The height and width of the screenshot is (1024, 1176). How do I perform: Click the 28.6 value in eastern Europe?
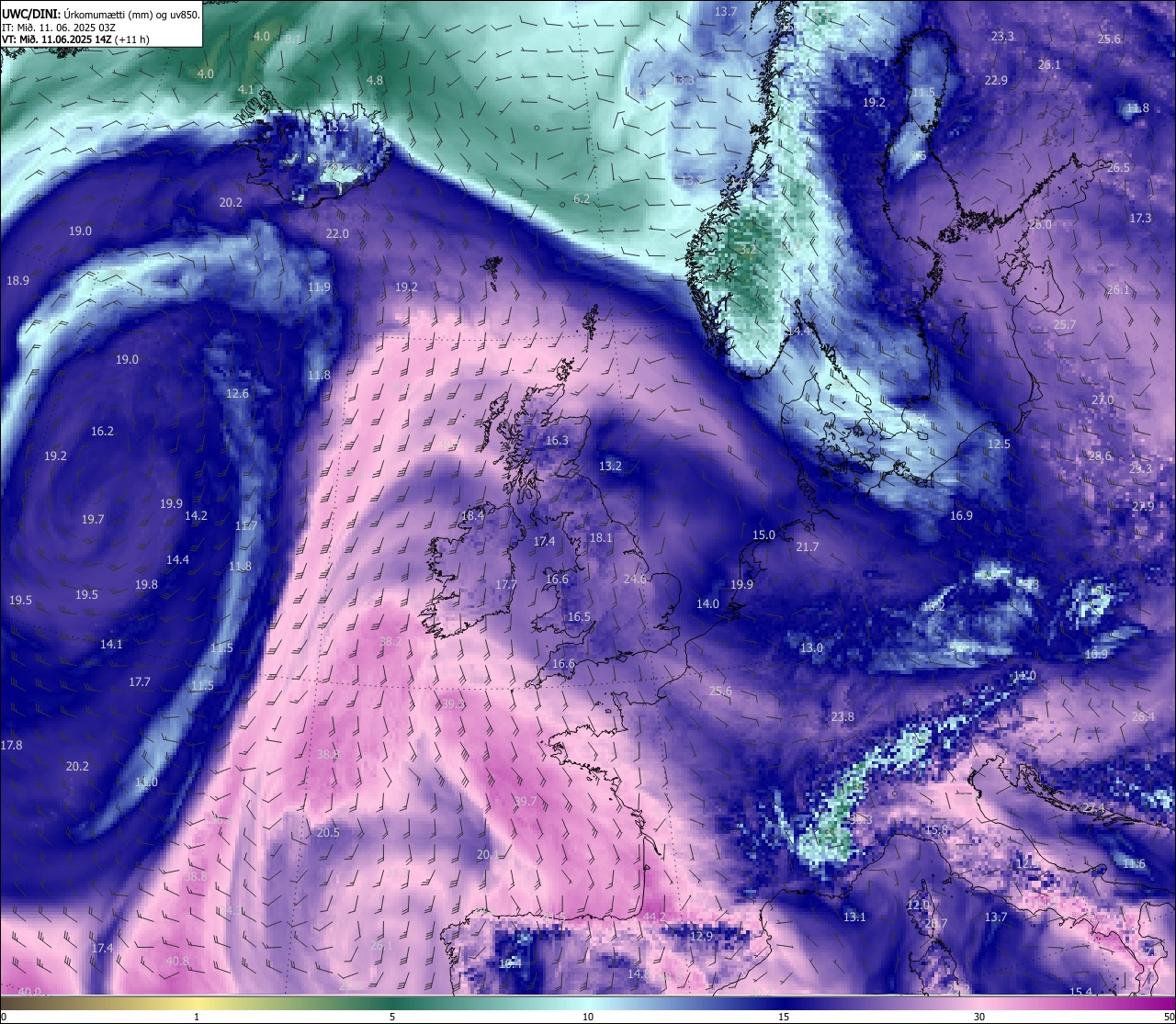1100,456
